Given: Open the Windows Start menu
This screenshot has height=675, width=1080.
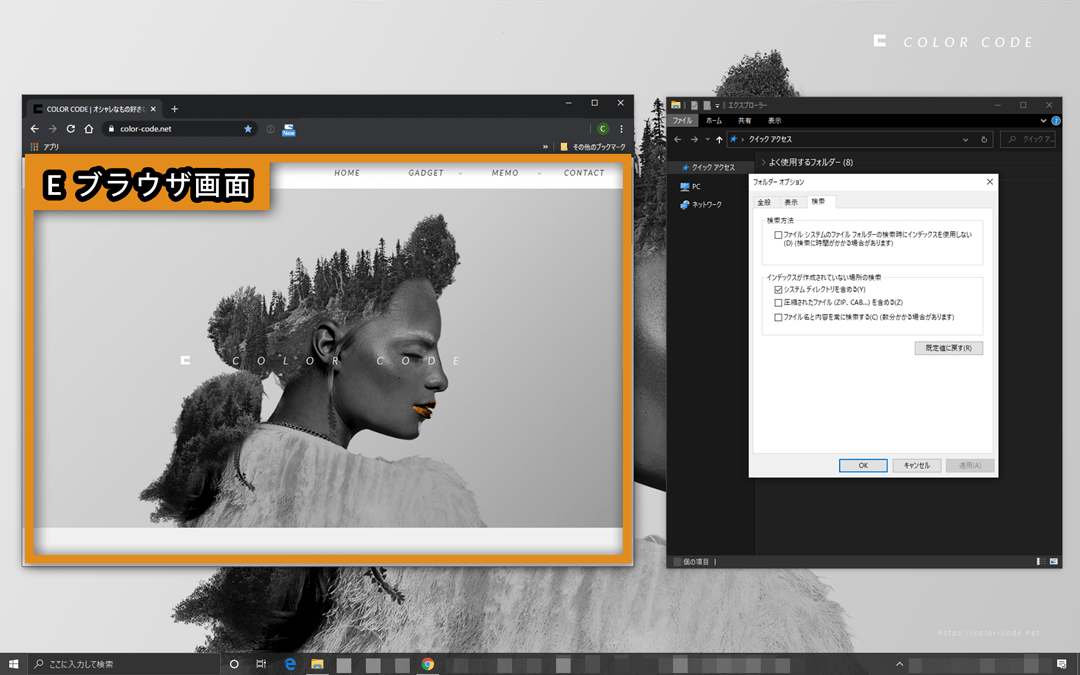Looking at the screenshot, I should coord(13,664).
